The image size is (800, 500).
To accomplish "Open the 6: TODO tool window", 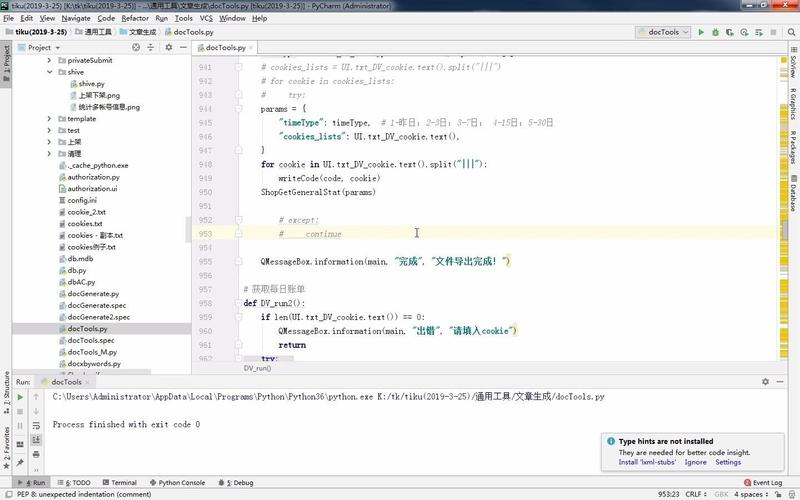I will pos(74,483).
